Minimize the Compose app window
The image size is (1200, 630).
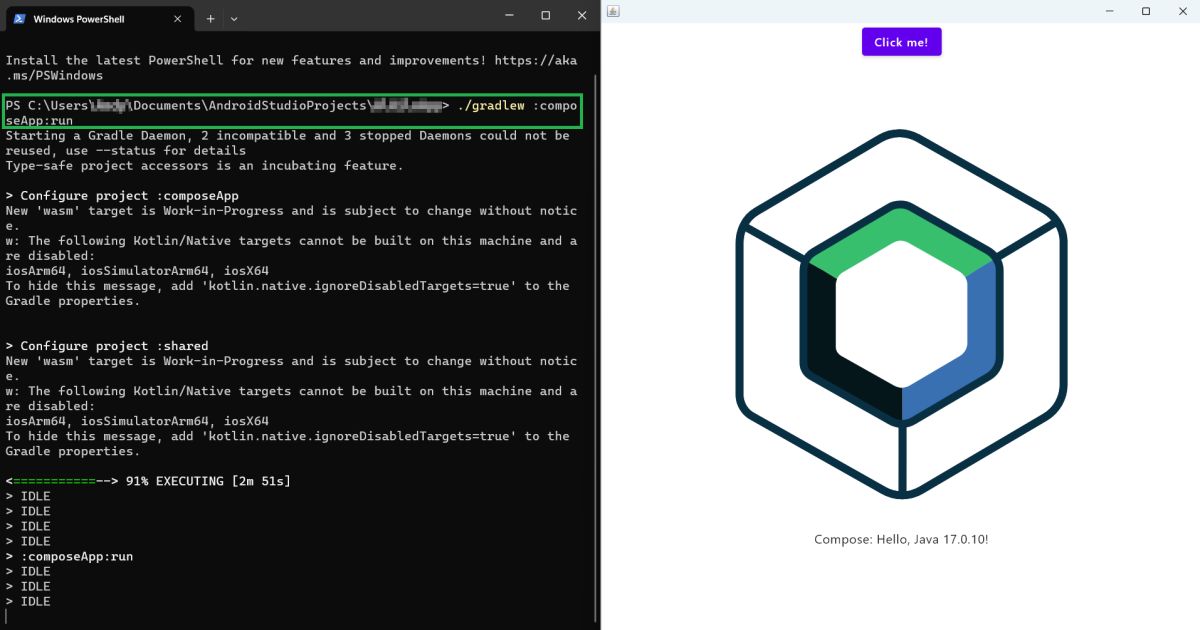coord(1110,11)
